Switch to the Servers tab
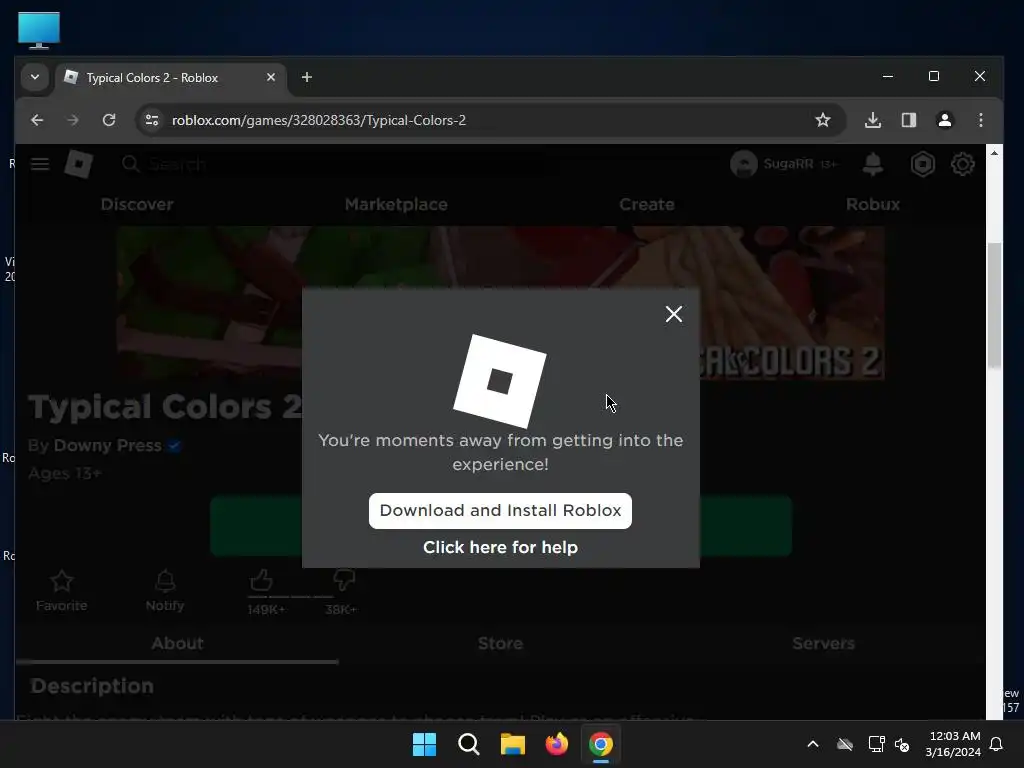 tap(823, 643)
